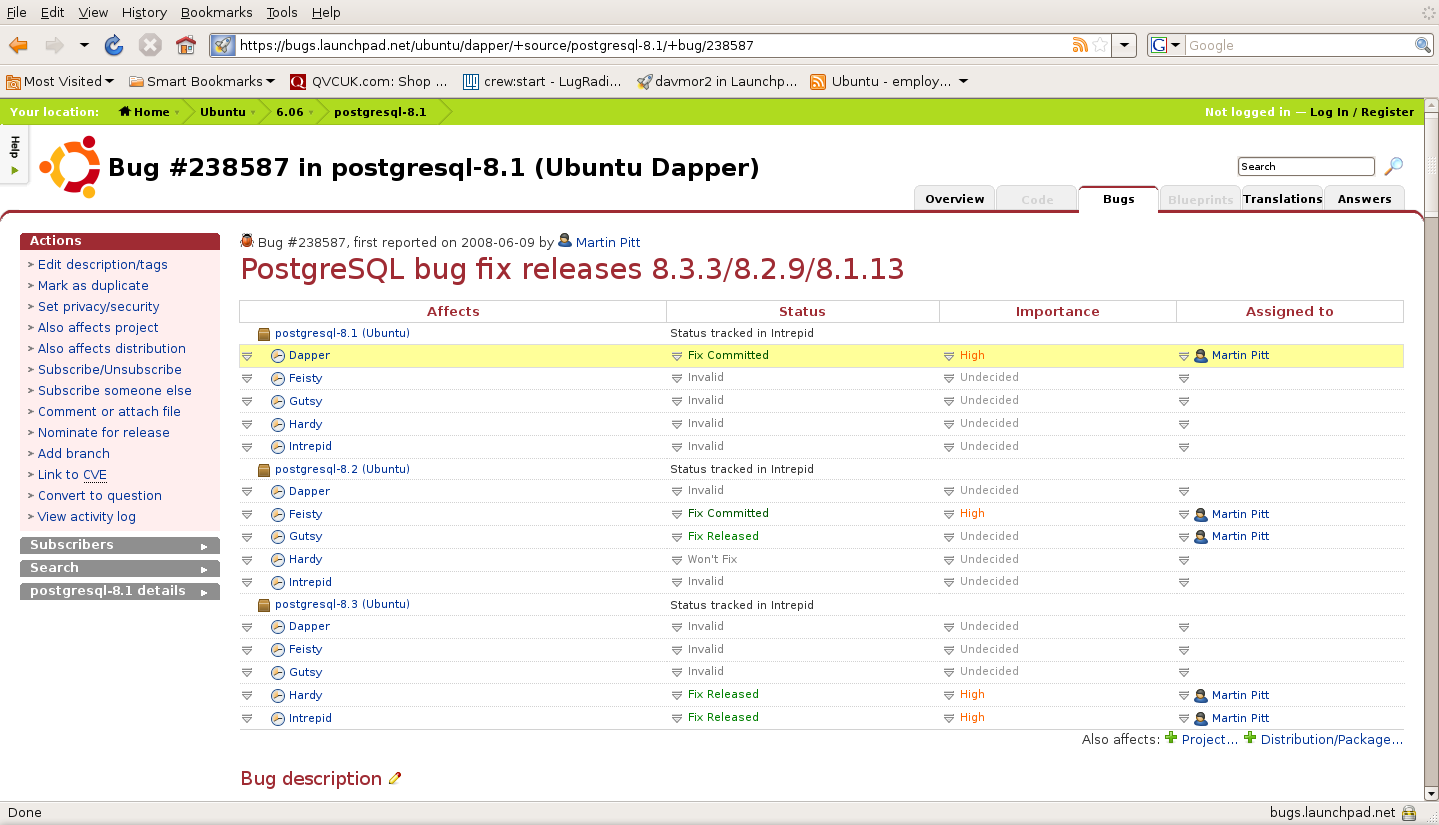Open the Won't Fix status dropdown arrow
The image size is (1439, 825).
pos(677,560)
